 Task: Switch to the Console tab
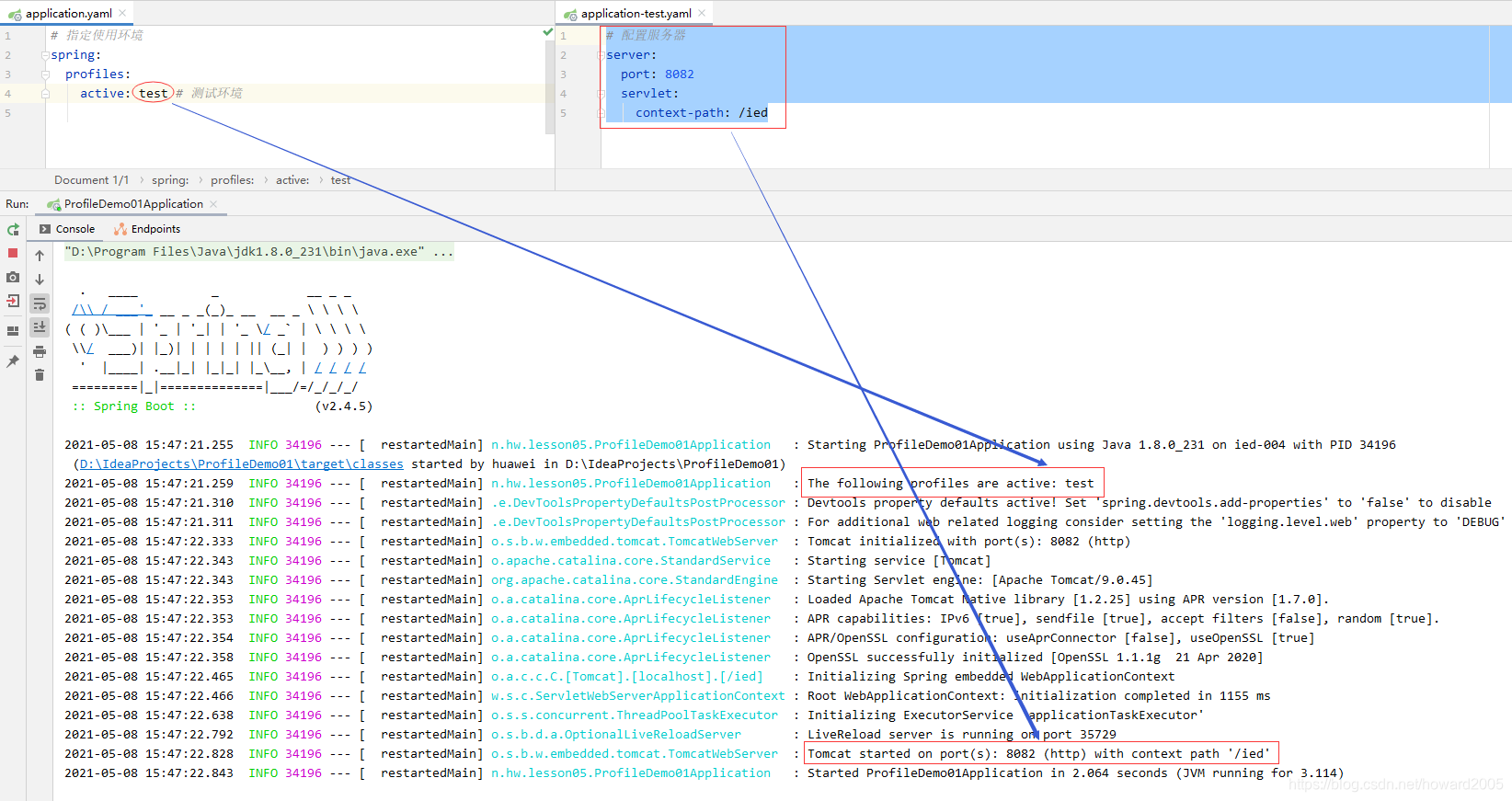pyautogui.click(x=67, y=229)
